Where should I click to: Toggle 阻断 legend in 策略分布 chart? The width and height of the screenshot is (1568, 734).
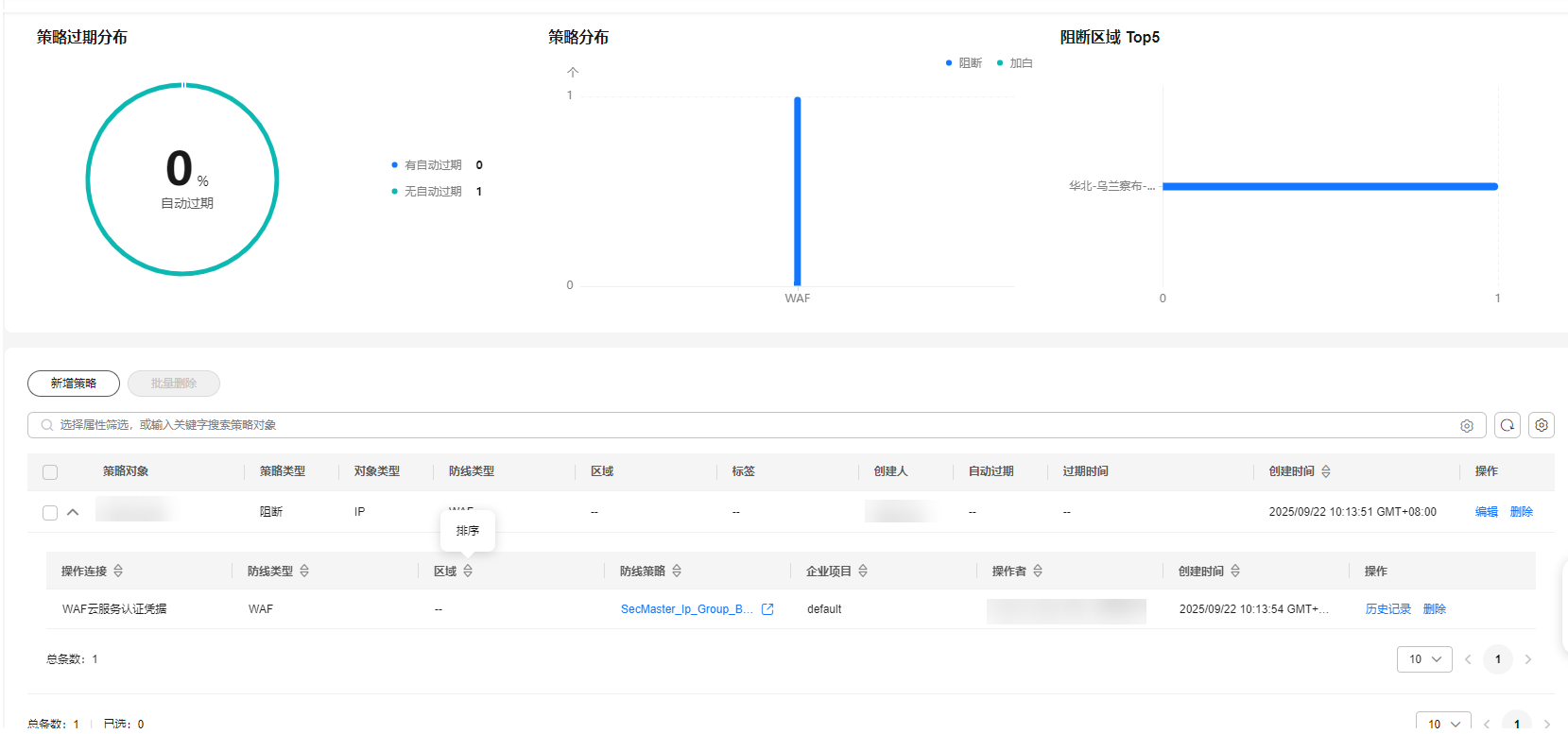[x=964, y=63]
